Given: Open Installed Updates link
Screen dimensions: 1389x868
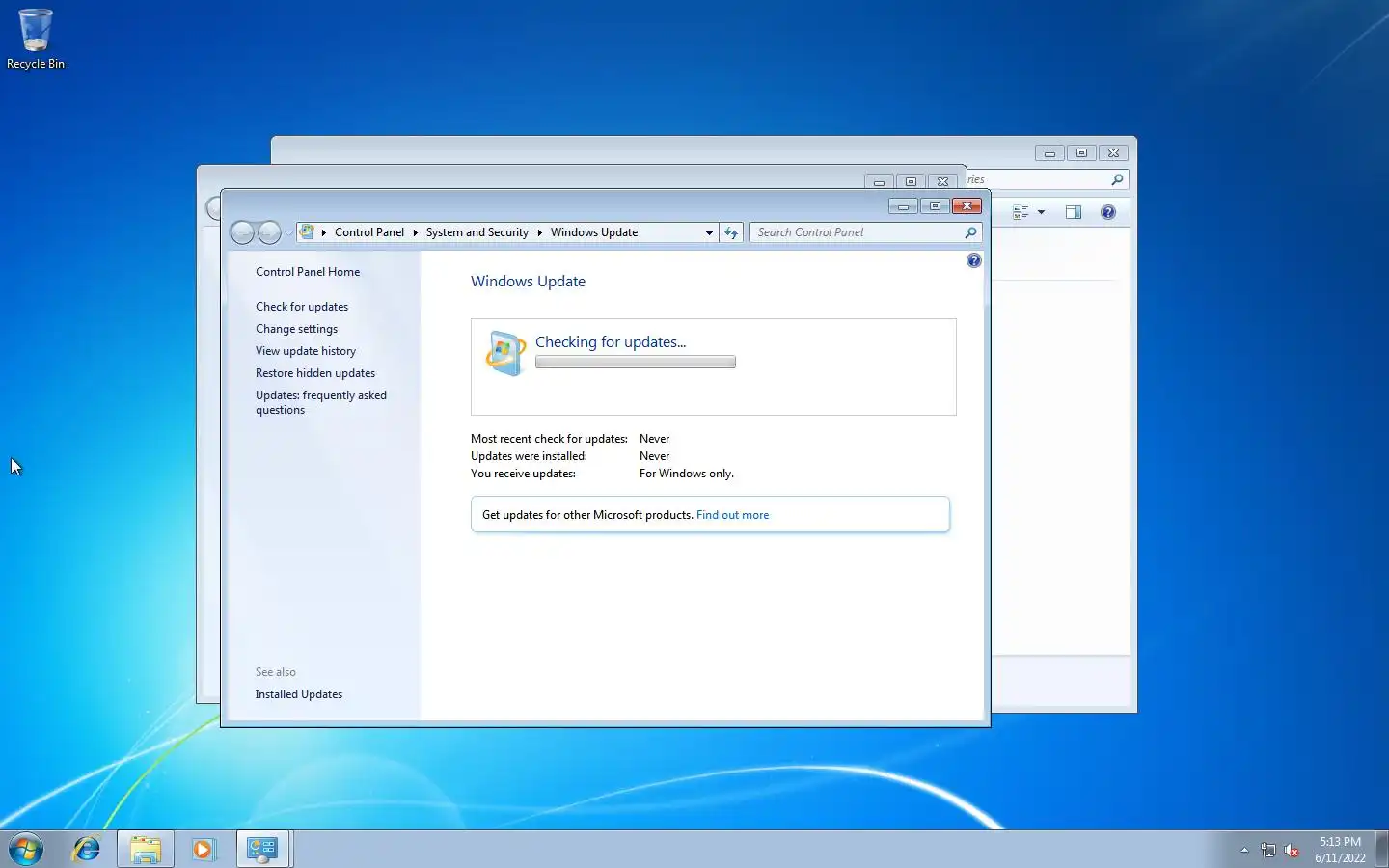Looking at the screenshot, I should (x=299, y=694).
